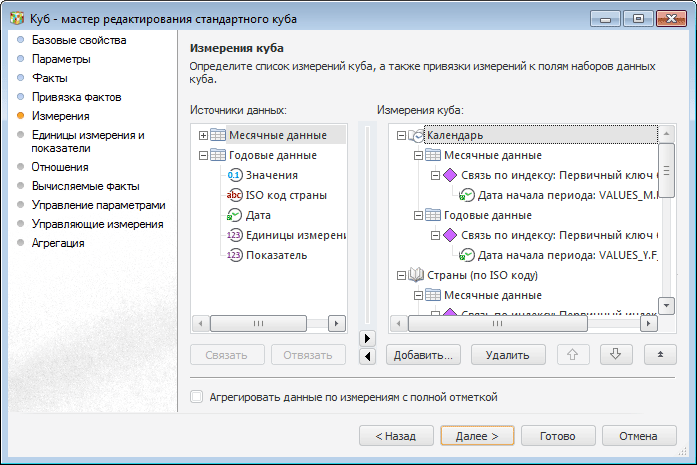
Task: Click the book icon of Страны (по ISO коду)
Action: click(x=418, y=275)
